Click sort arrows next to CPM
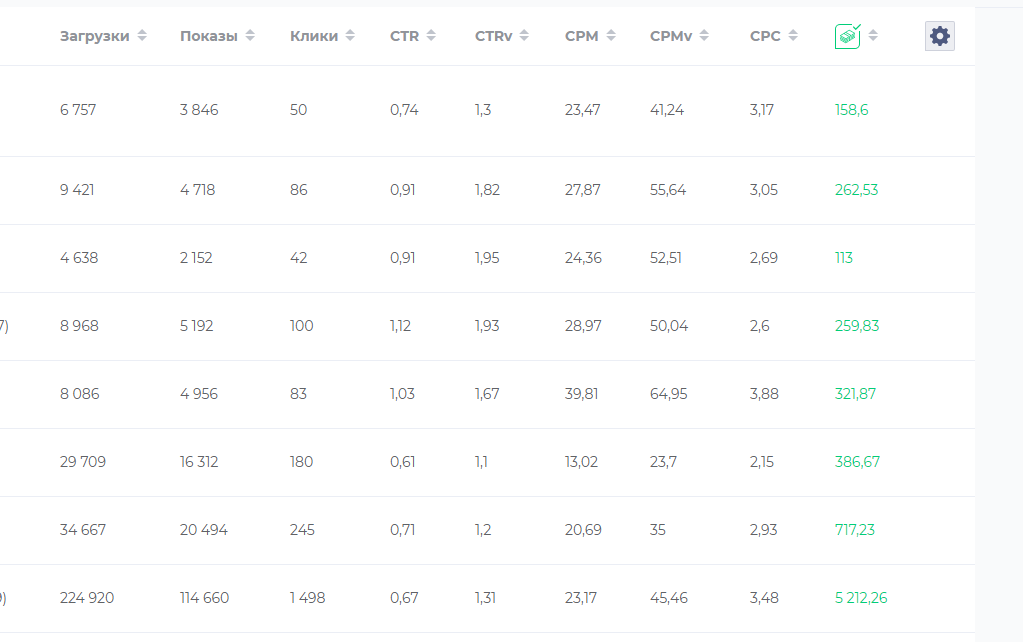The width and height of the screenshot is (1023, 642). [x=610, y=36]
